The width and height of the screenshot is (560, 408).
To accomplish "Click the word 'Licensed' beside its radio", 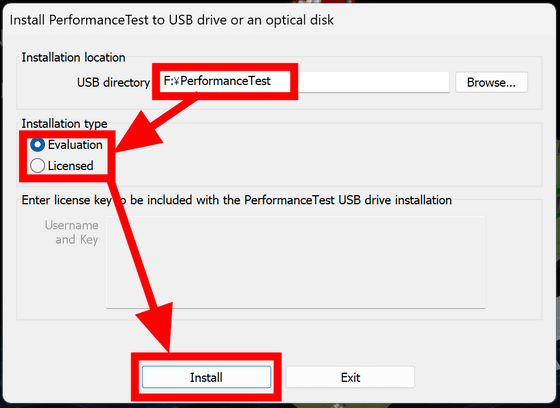I will [x=71, y=166].
